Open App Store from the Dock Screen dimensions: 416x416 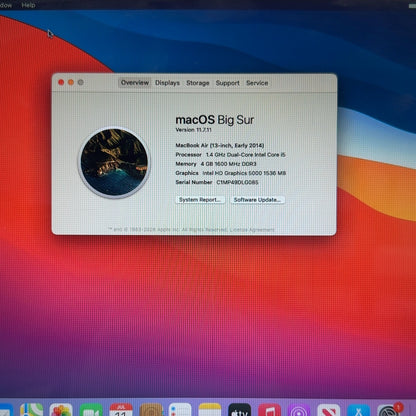(x=358, y=410)
